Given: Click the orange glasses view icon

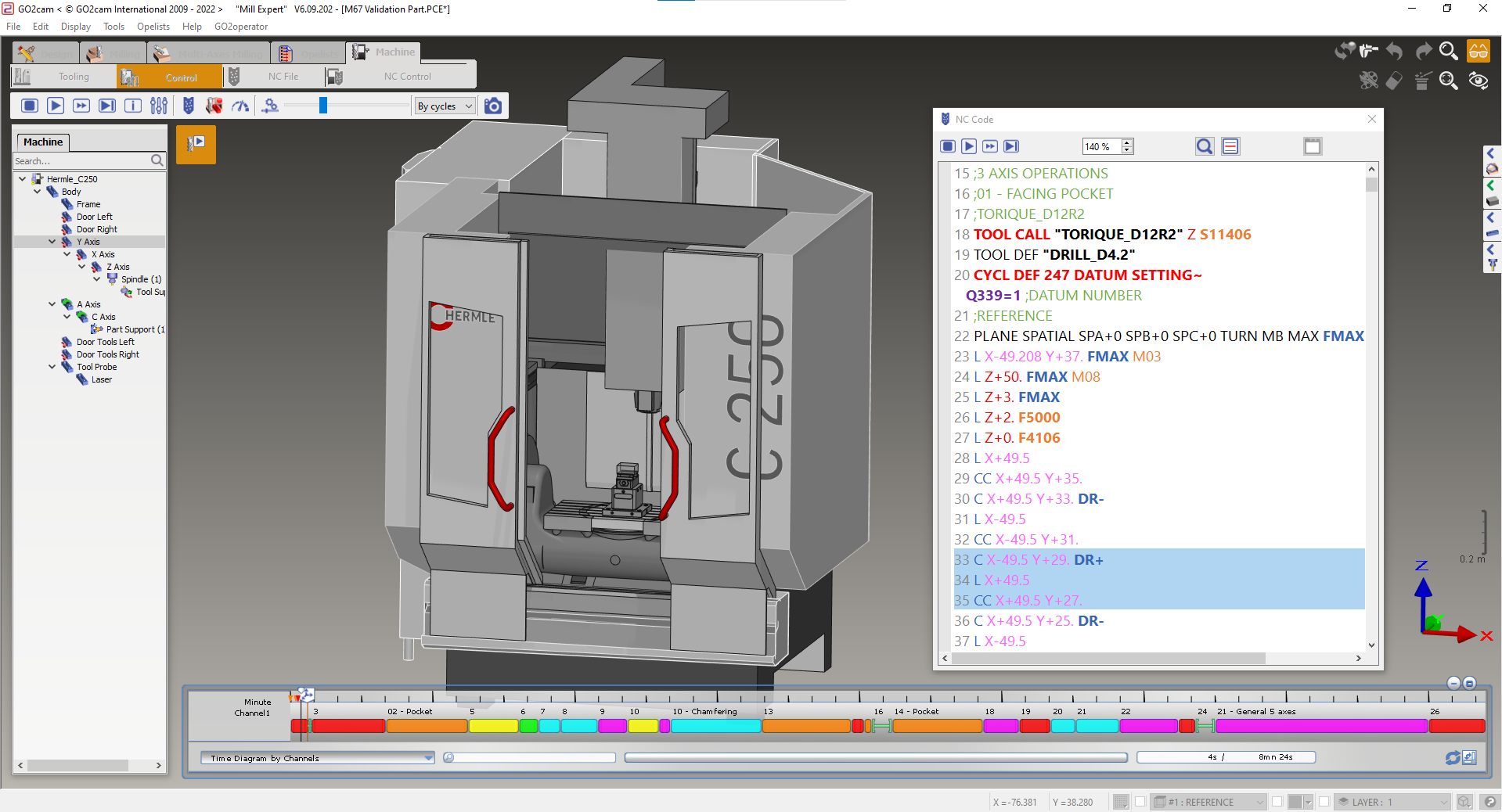Looking at the screenshot, I should click(1478, 51).
